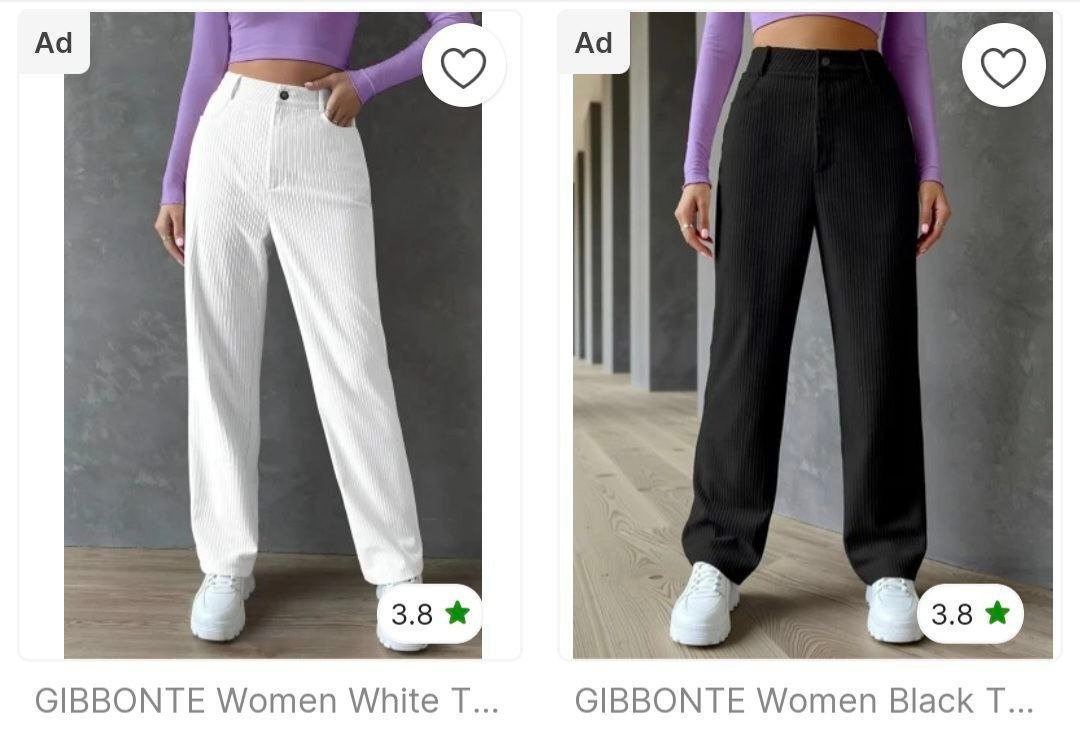Click the word White in left product title

point(393,701)
